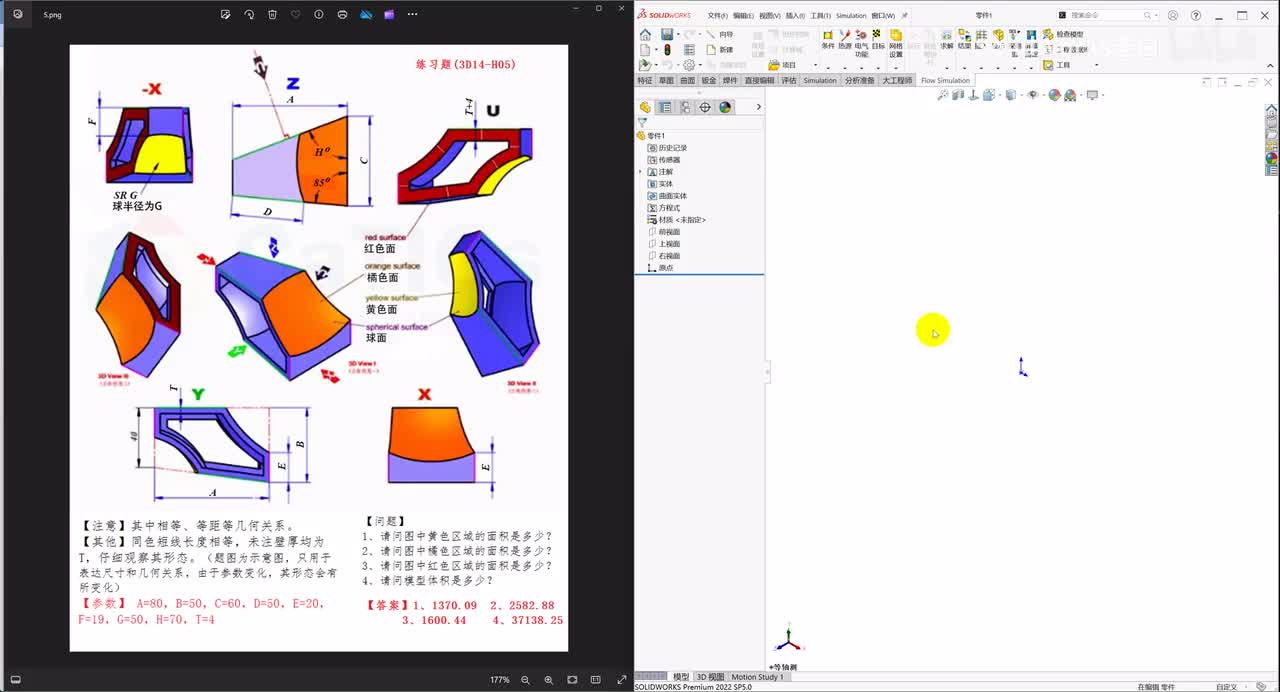Open the SolidWorks help question icon
Screen dimensions: 1280x692
click(x=1196, y=15)
